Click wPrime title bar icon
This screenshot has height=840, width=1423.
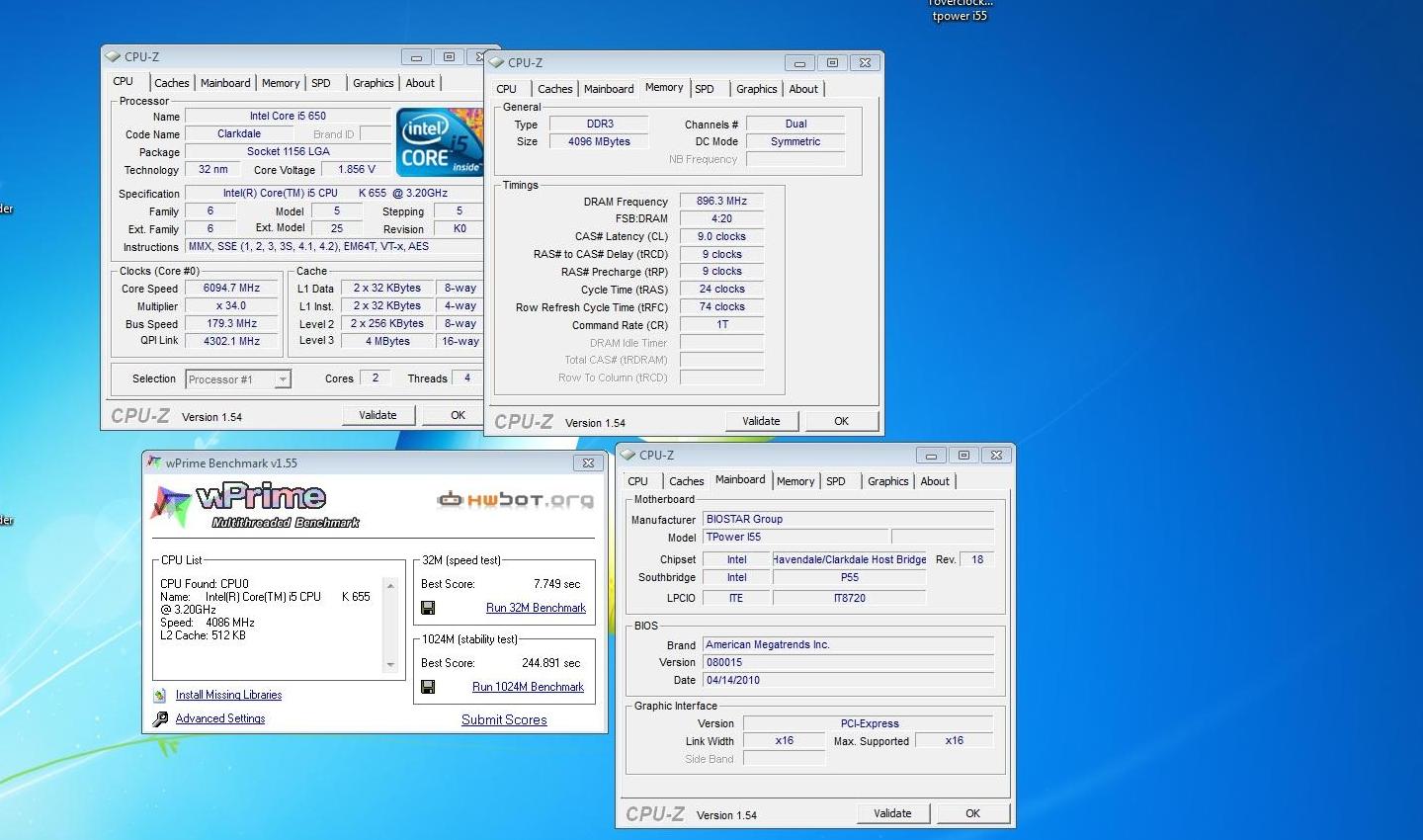[153, 462]
